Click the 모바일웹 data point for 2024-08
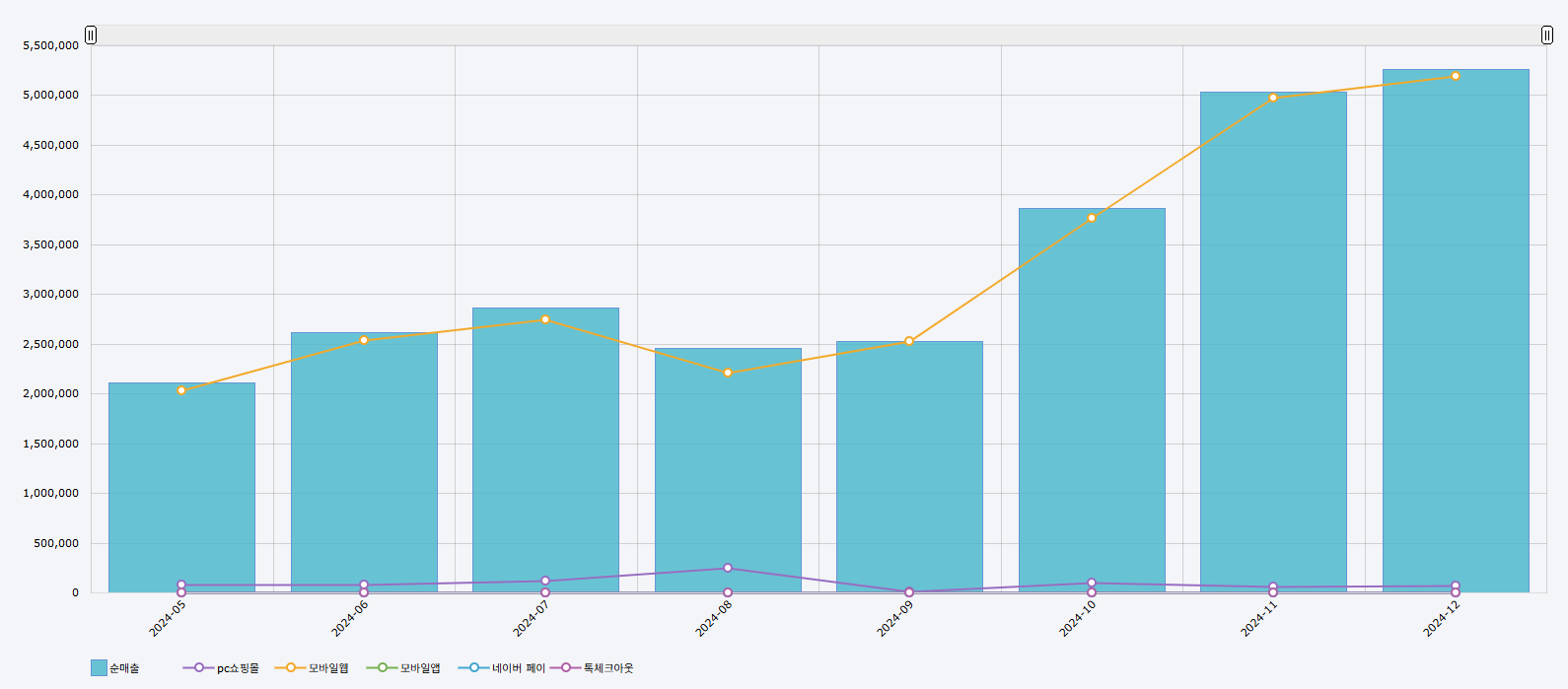The image size is (1568, 689). (x=728, y=373)
